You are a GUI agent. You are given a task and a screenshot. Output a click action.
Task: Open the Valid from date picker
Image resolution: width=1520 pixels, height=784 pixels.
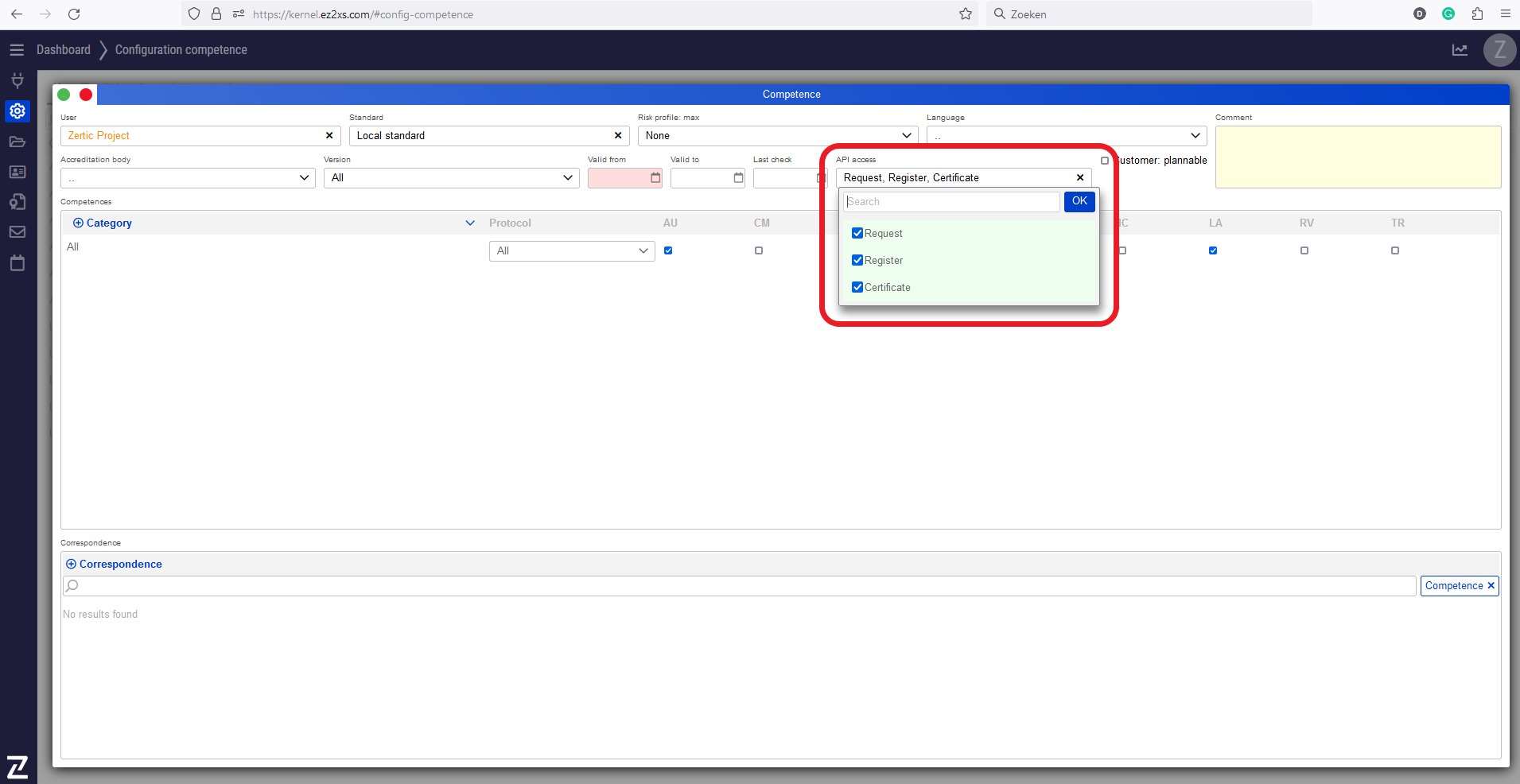pos(655,178)
